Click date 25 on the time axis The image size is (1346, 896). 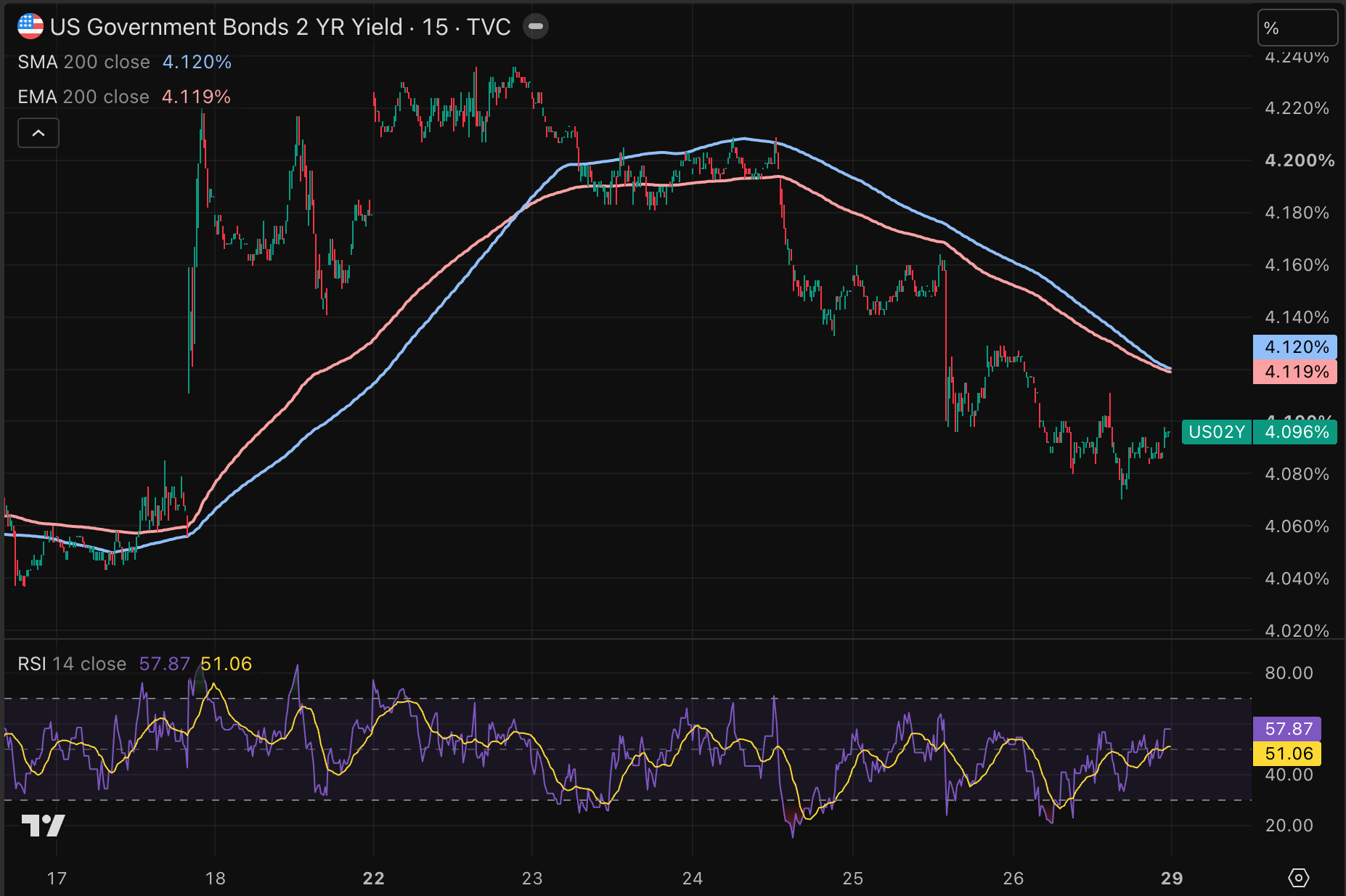(853, 879)
